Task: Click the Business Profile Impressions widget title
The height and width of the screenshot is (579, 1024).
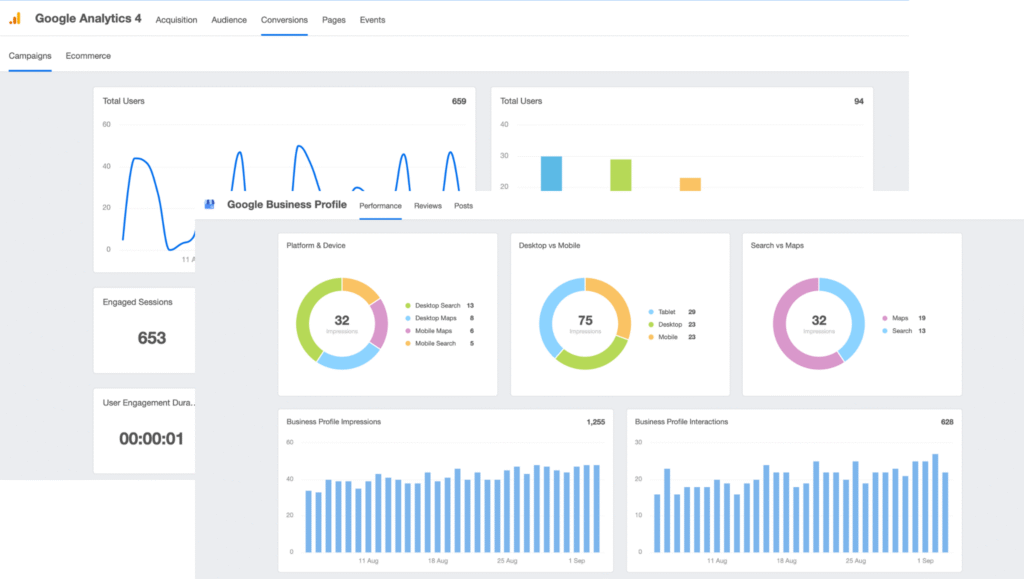Action: pos(333,422)
